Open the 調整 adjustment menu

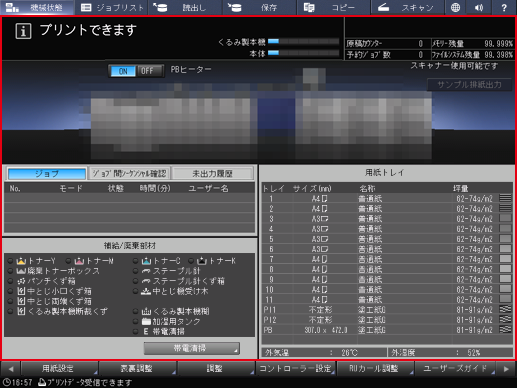(x=216, y=369)
